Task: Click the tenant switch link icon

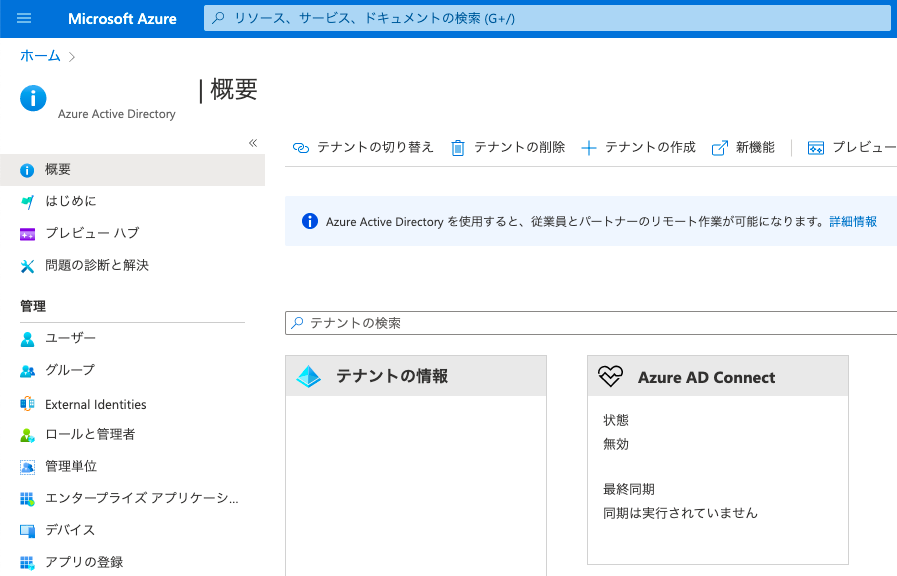Action: [x=300, y=148]
